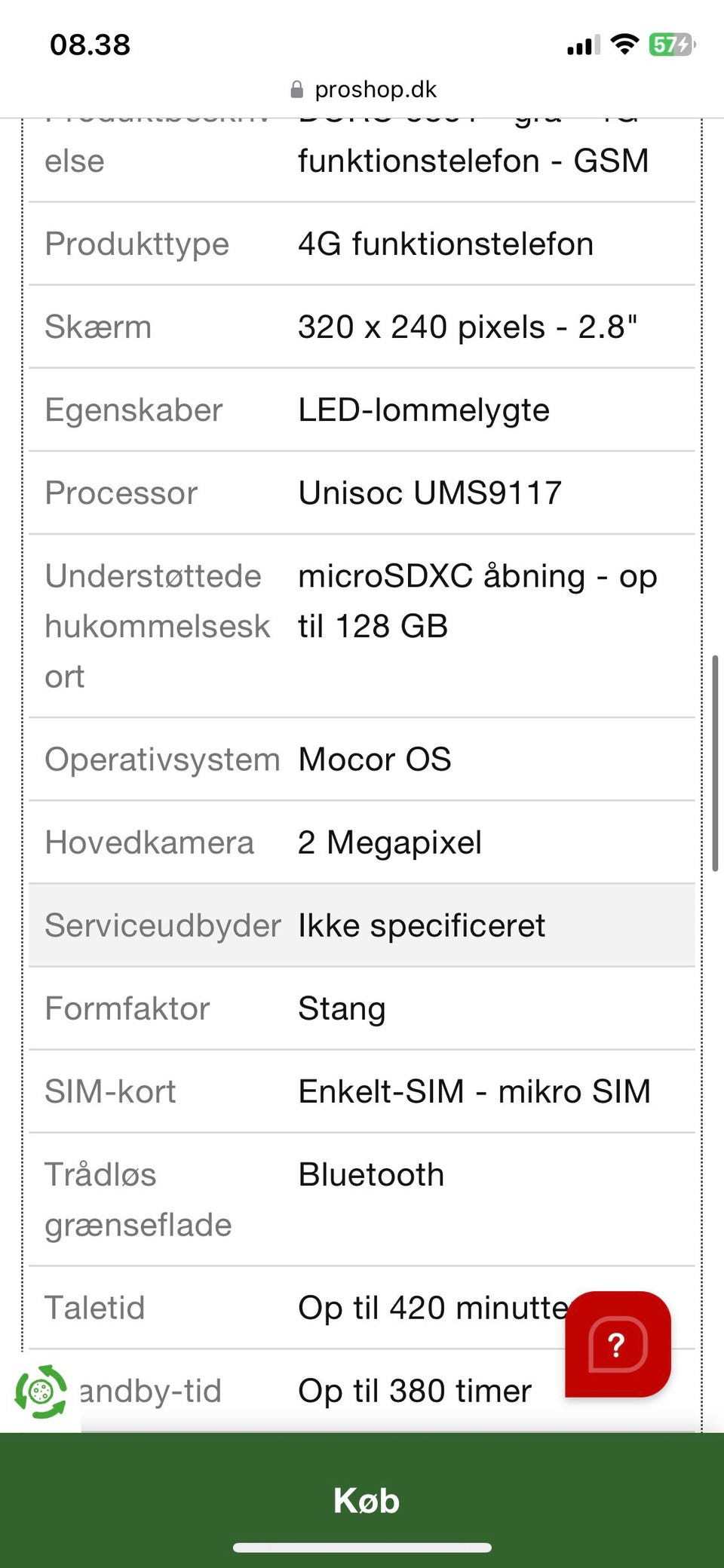Screen dimensions: 724x1568
Task: Tap the home indicator bar at bottom
Action: 362,1548
